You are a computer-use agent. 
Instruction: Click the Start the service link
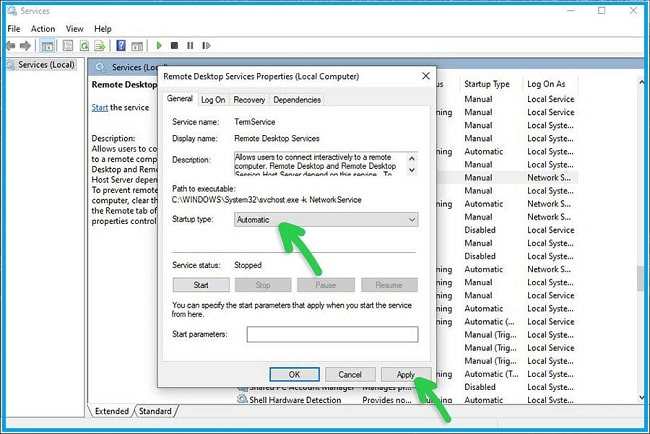click(x=99, y=108)
